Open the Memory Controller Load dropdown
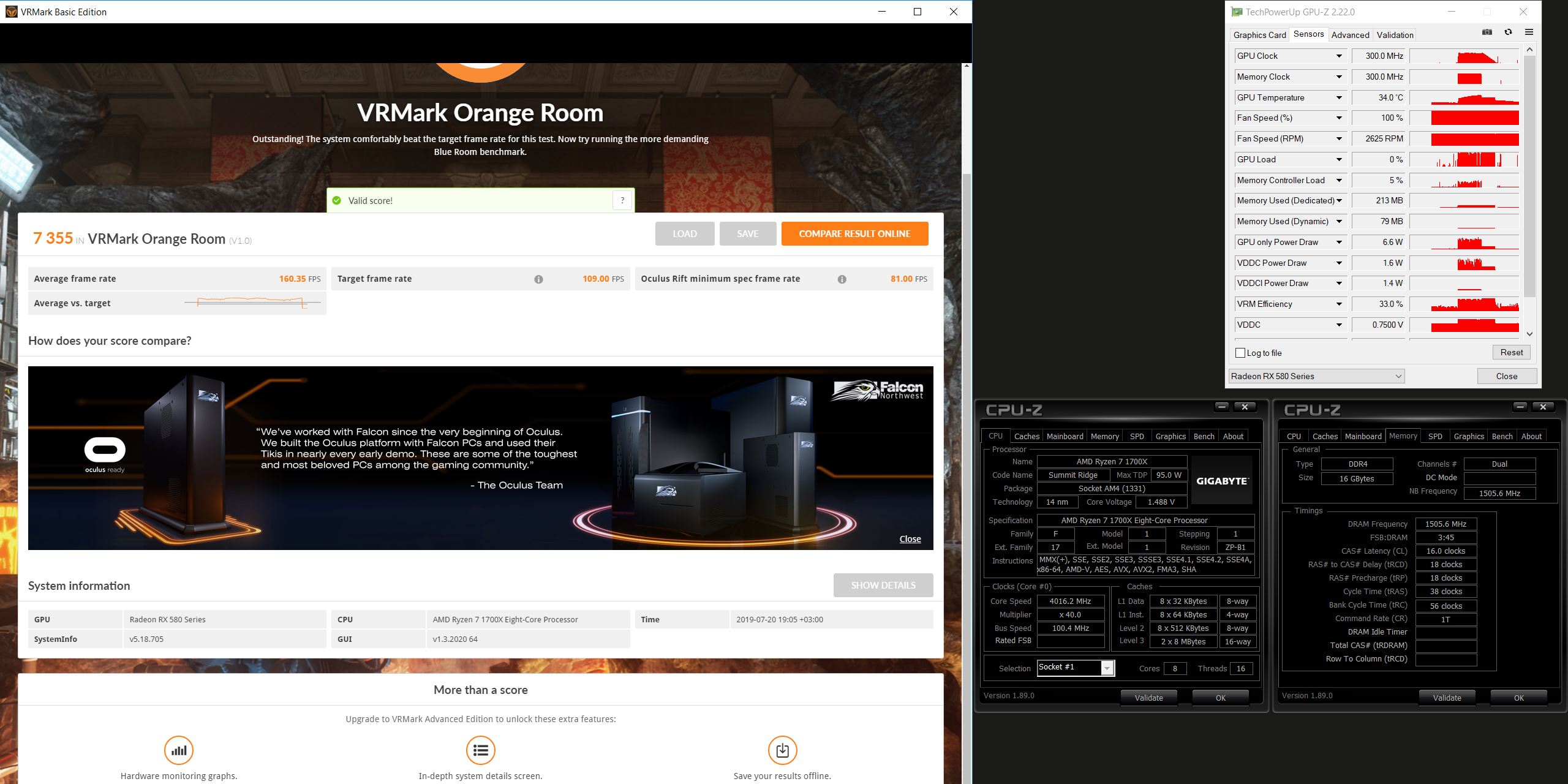Viewport: 1568px width, 784px height. click(1339, 181)
